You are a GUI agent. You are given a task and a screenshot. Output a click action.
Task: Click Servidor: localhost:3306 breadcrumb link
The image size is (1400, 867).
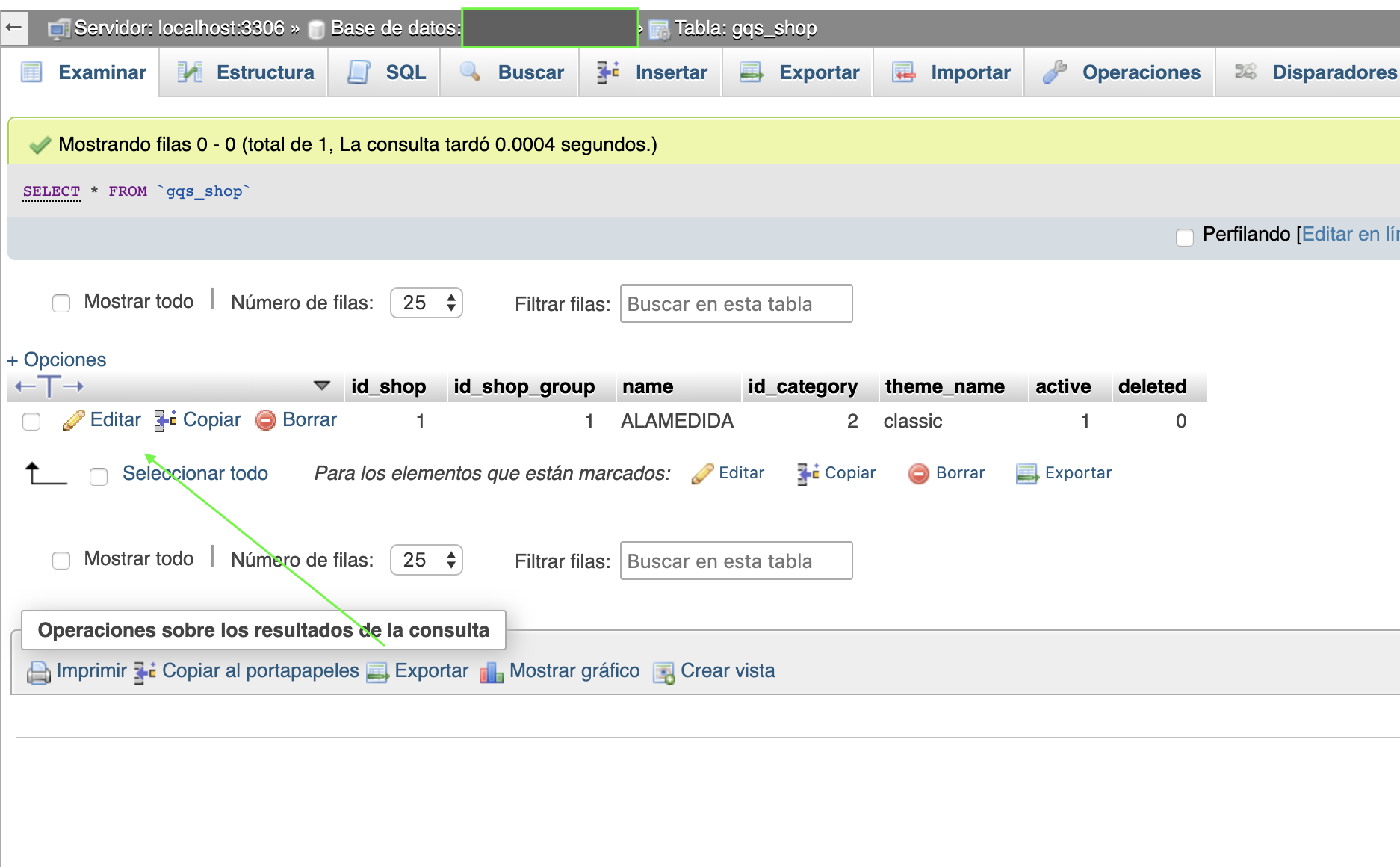pos(179,28)
